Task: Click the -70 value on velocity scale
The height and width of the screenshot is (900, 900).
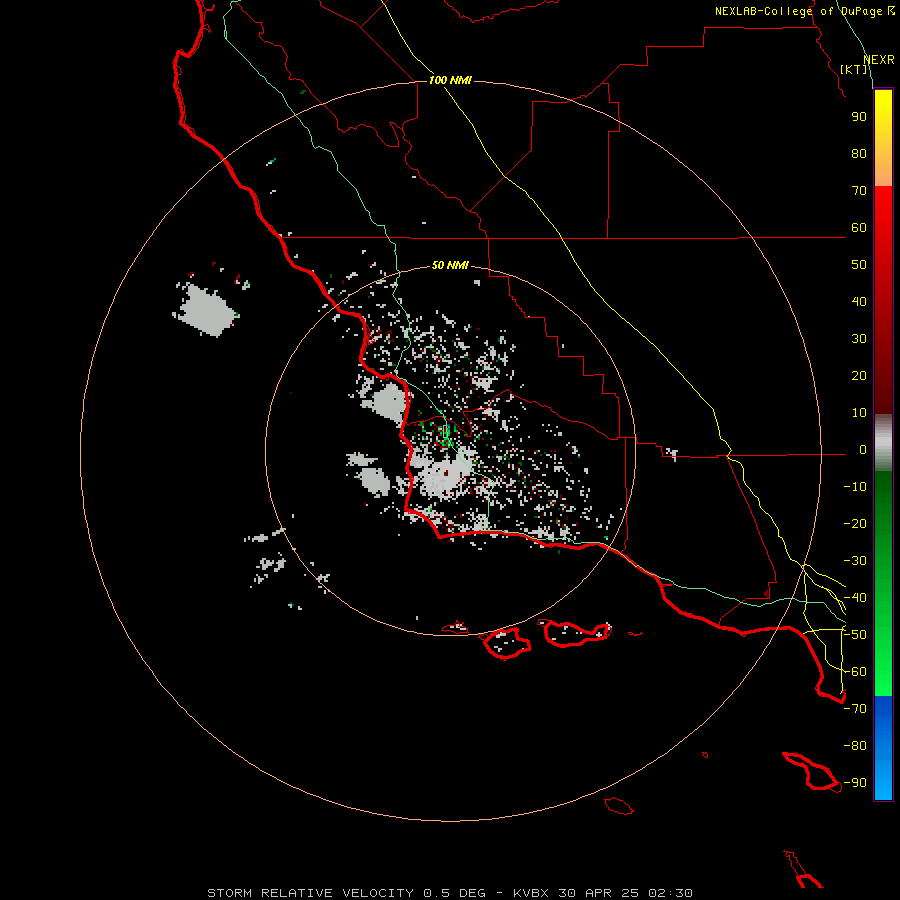Action: click(855, 709)
